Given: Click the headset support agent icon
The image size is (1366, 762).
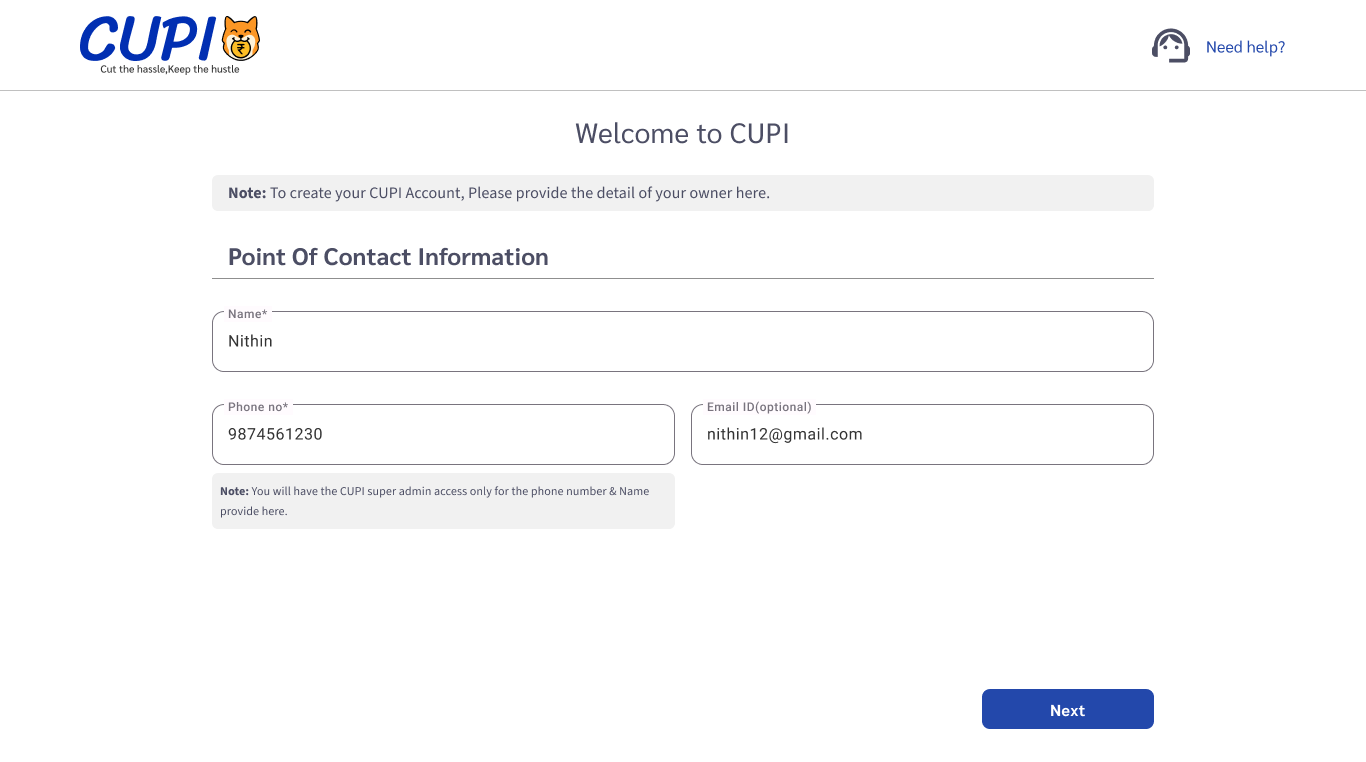Looking at the screenshot, I should pyautogui.click(x=1170, y=46).
